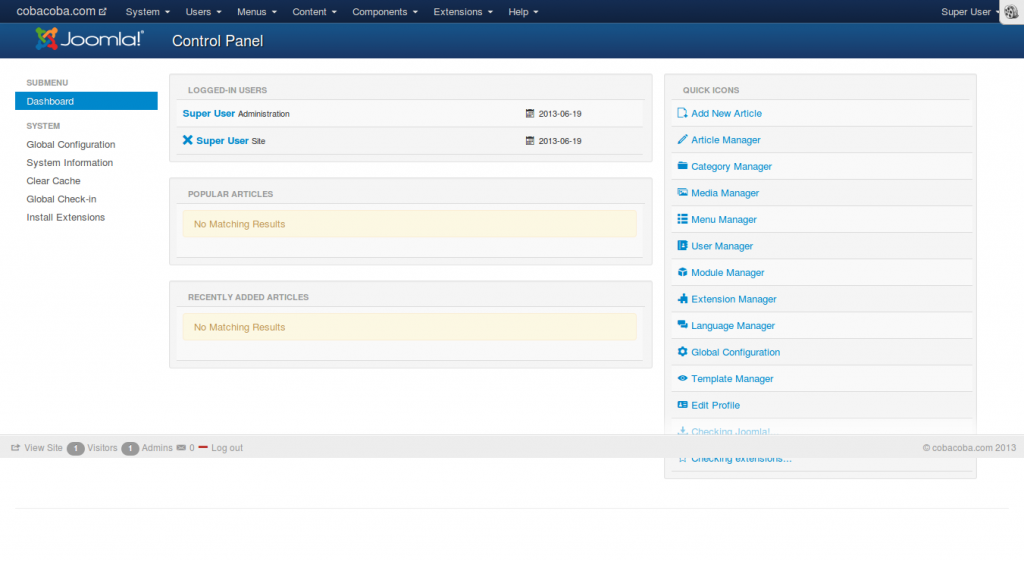Open the Super User account dropdown
This screenshot has width=1024, height=561.
click(970, 12)
